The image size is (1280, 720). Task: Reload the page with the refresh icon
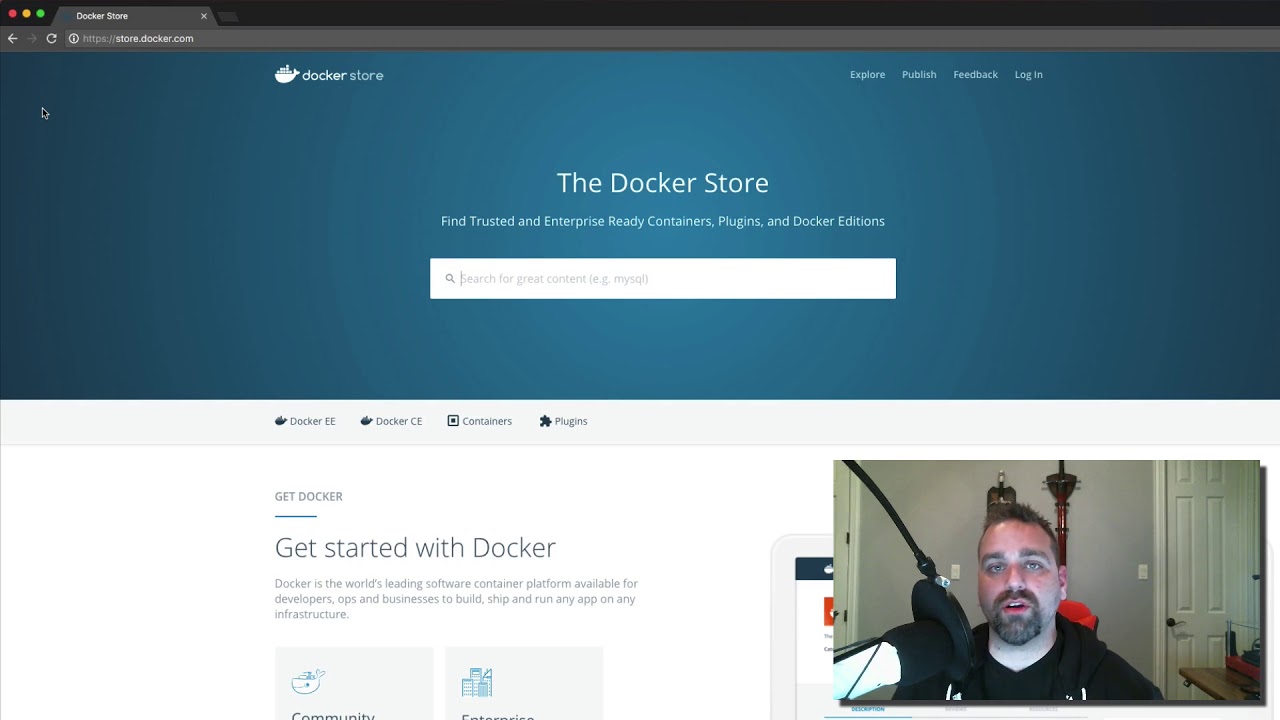click(52, 38)
